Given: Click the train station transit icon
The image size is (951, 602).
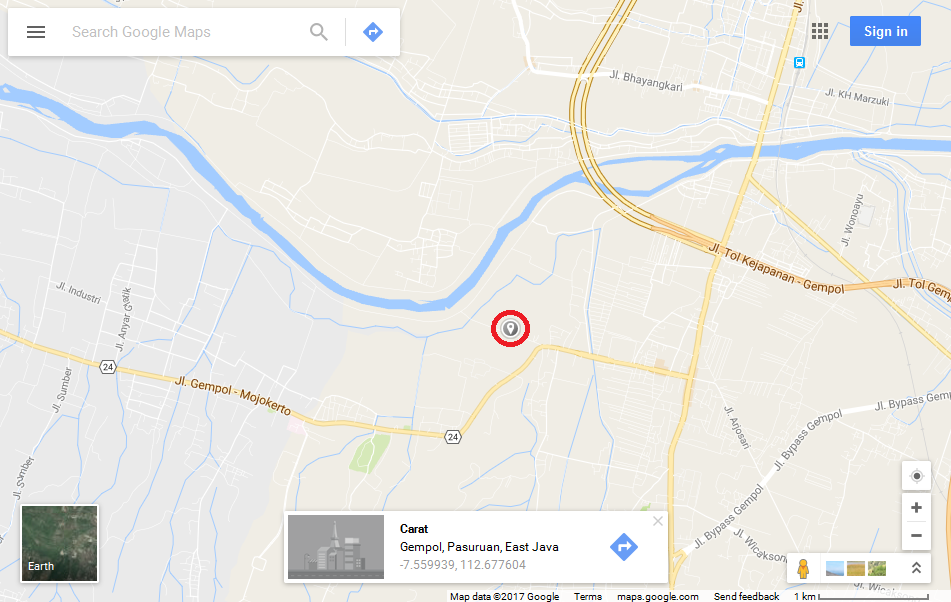Looking at the screenshot, I should [x=799, y=62].
